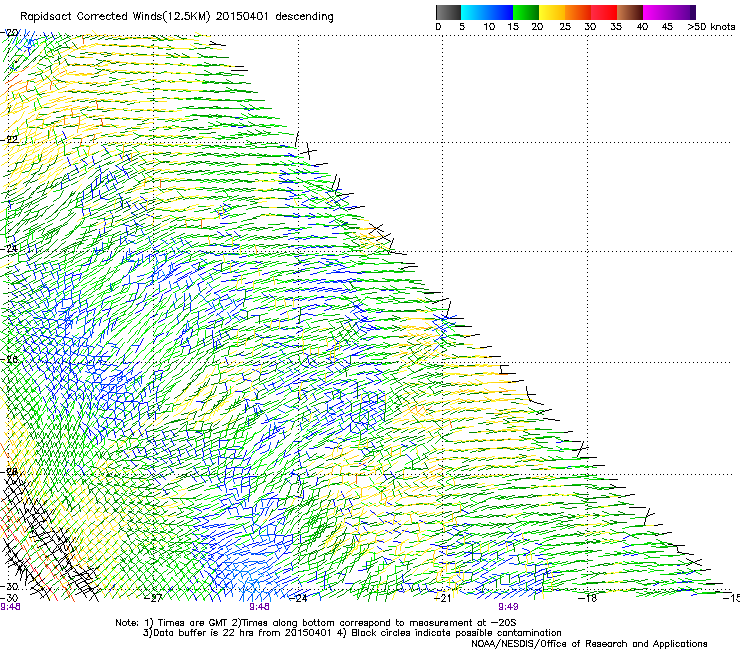This screenshot has height=650, width=740.
Task: Click the 'Rapidscat Corrected Winds(12.5KM)' title
Action: 116,17
